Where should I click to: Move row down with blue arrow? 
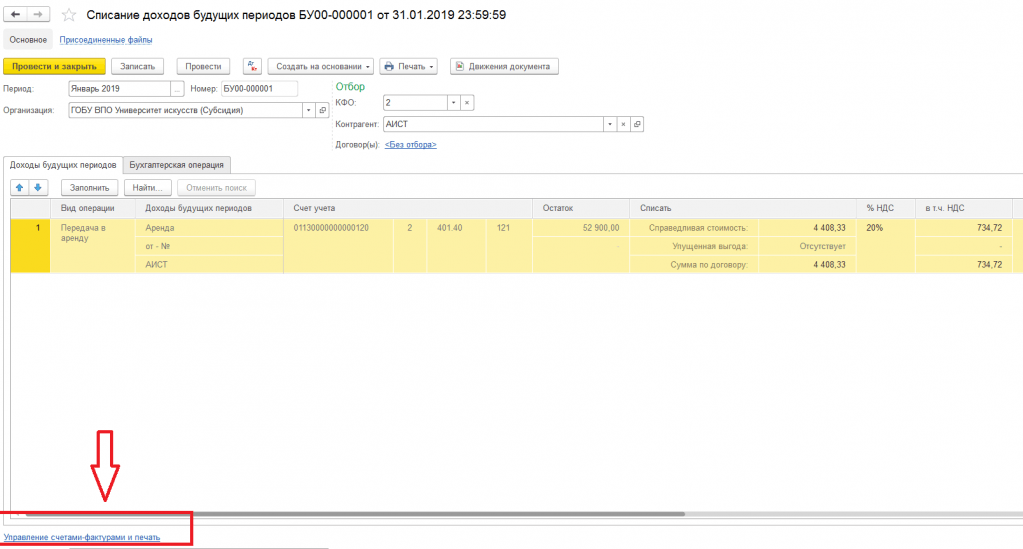point(38,187)
